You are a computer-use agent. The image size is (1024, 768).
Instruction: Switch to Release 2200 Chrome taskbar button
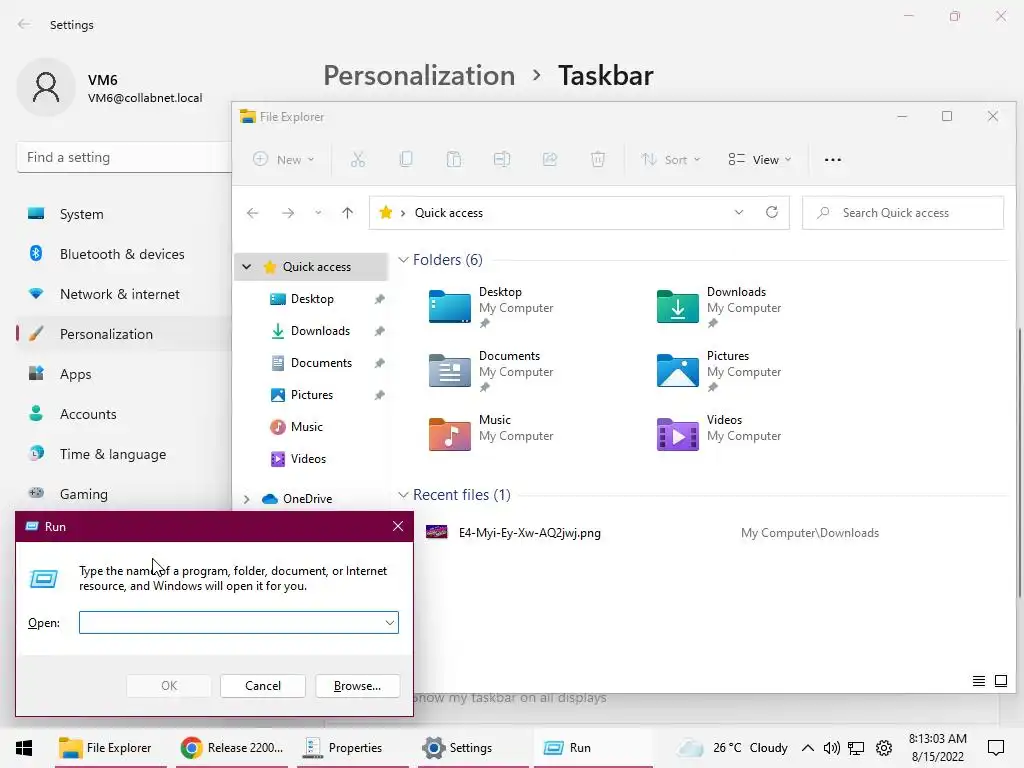[x=232, y=748]
